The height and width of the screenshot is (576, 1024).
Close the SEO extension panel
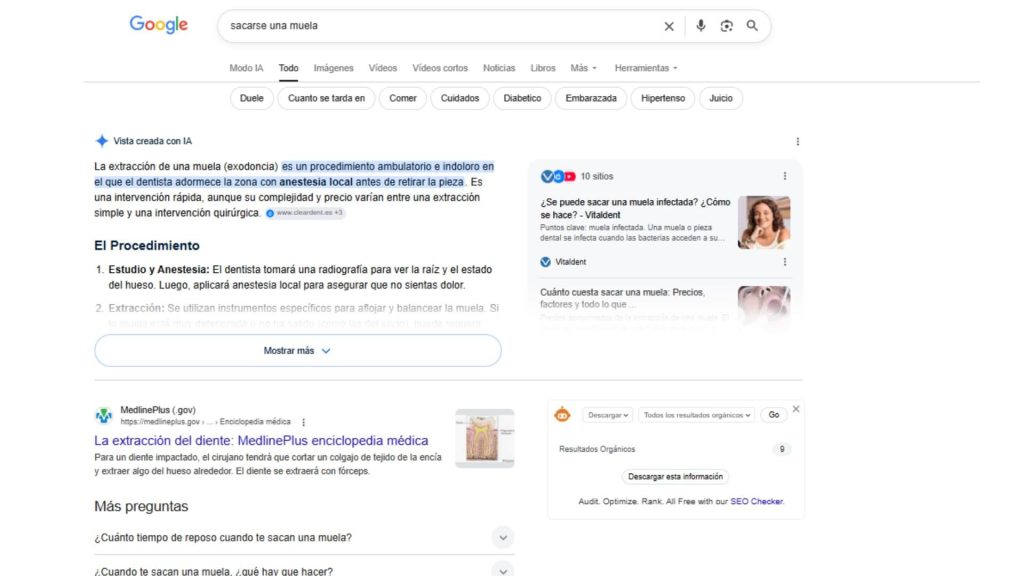click(x=795, y=409)
